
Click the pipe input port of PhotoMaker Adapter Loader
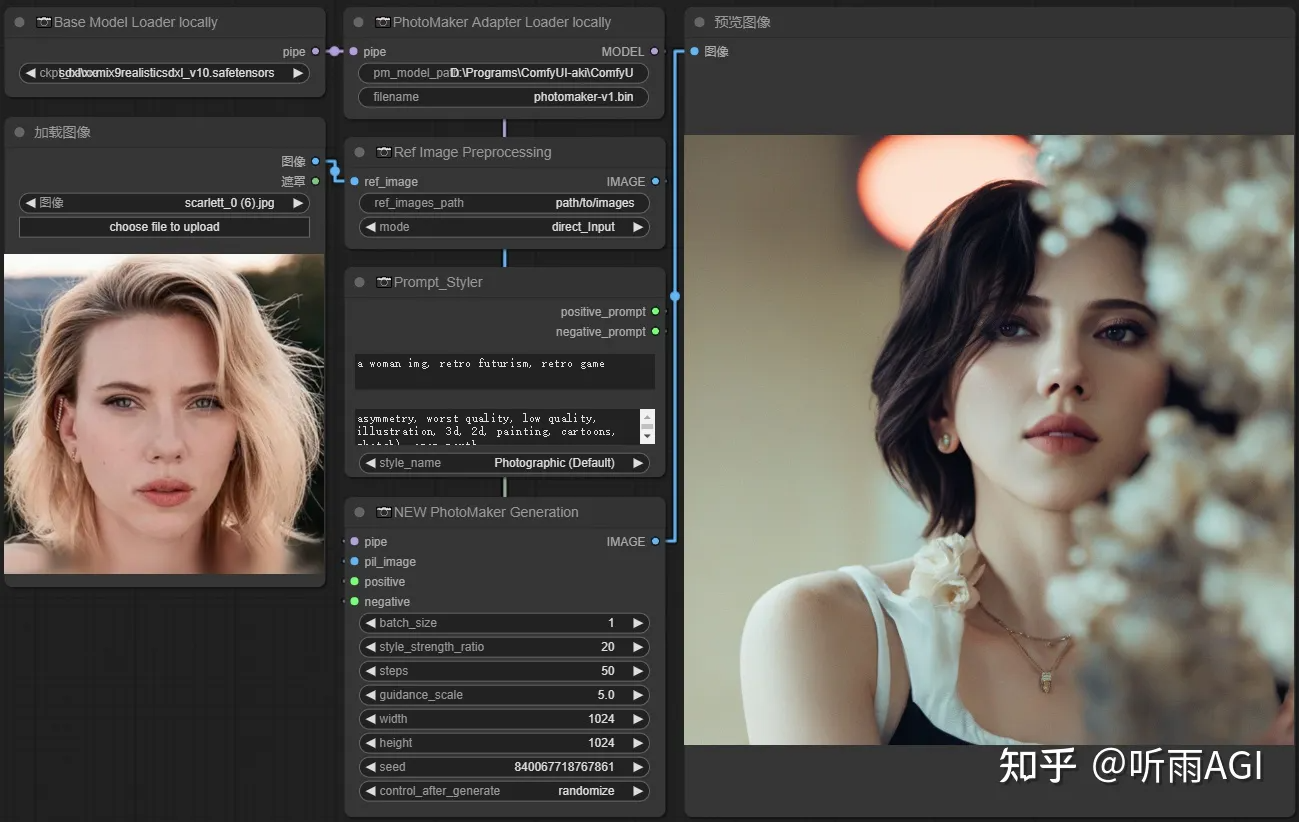click(x=353, y=51)
